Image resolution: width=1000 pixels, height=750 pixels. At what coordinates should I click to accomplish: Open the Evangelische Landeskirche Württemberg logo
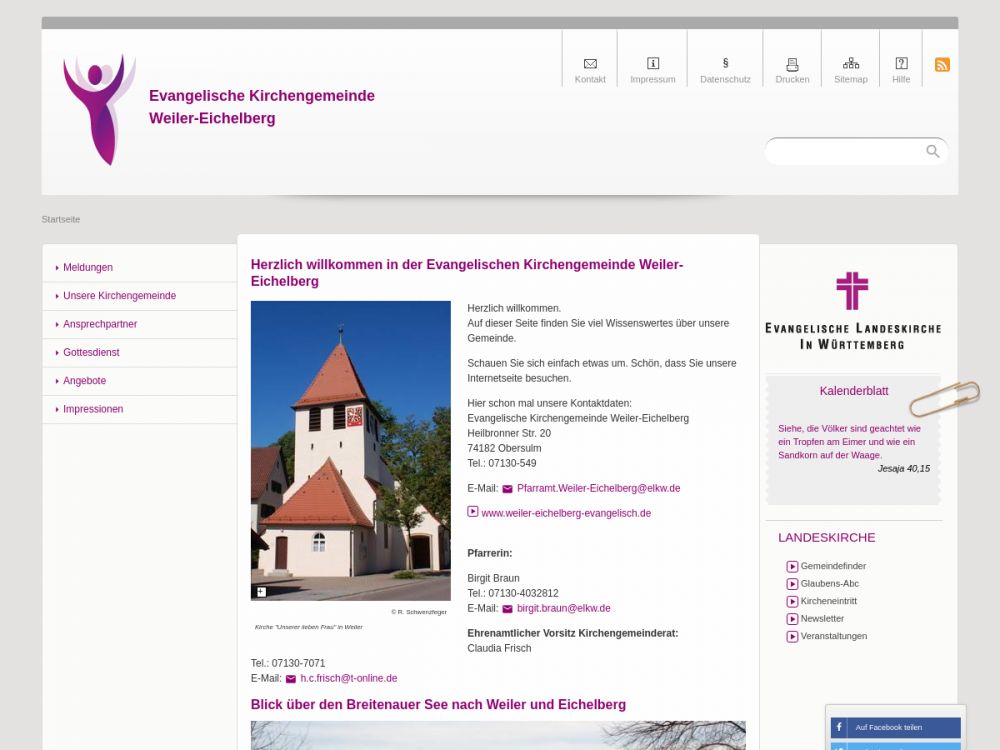[x=852, y=310]
